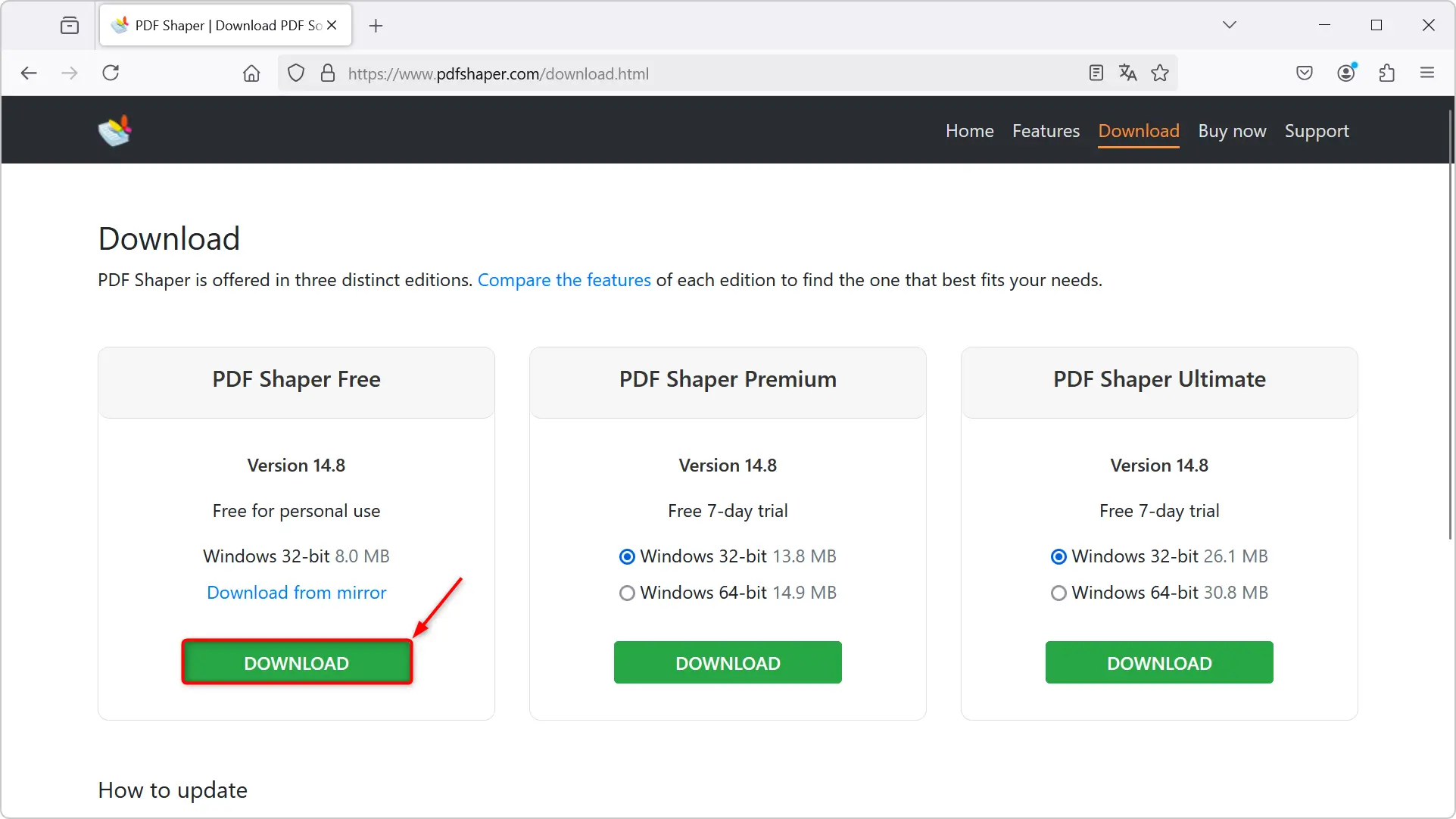Minimize the browser window
This screenshot has width=1456, height=819.
click(1324, 25)
